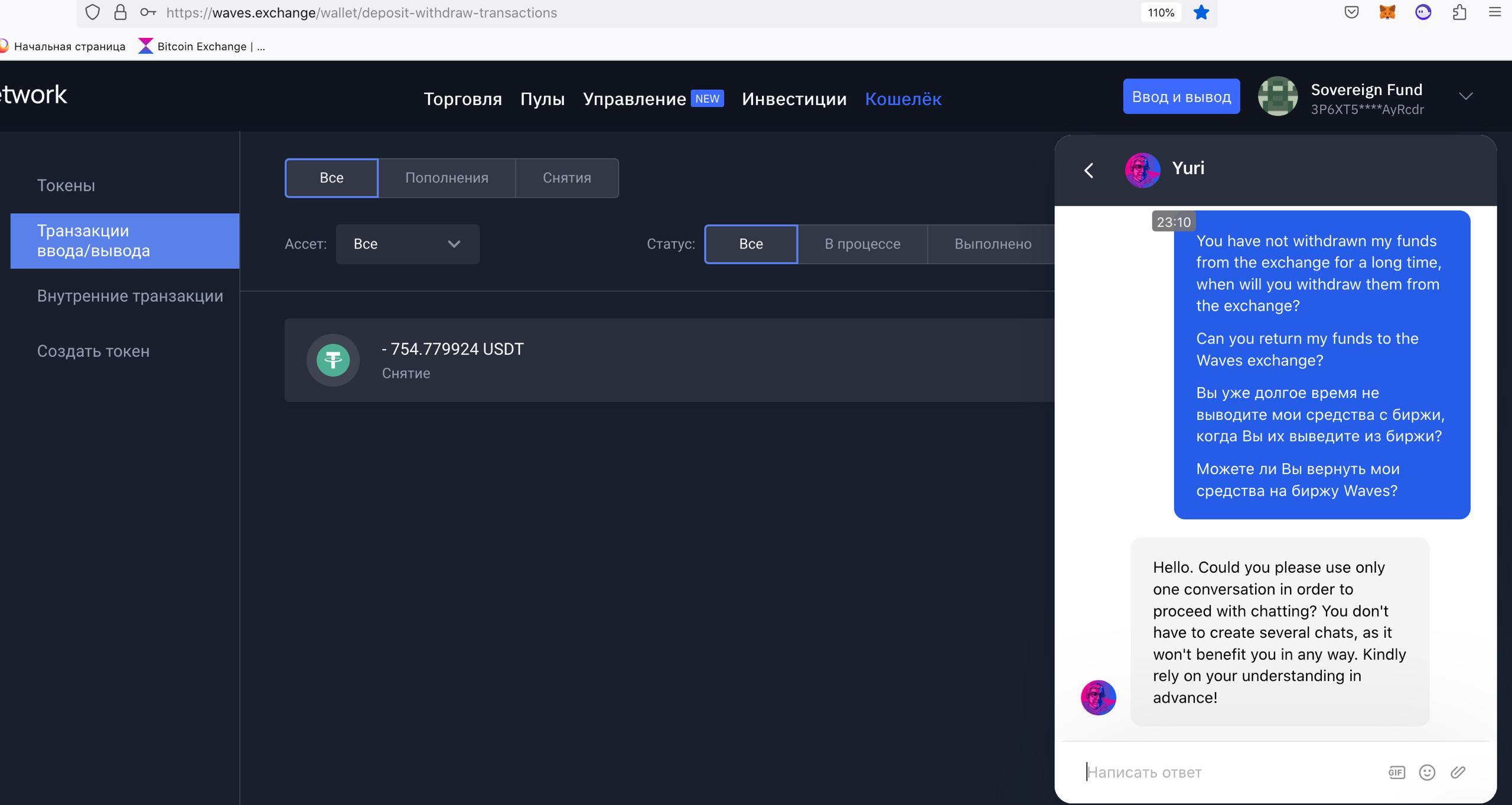
Task: Attach file with paperclip icon
Action: pyautogui.click(x=1458, y=772)
